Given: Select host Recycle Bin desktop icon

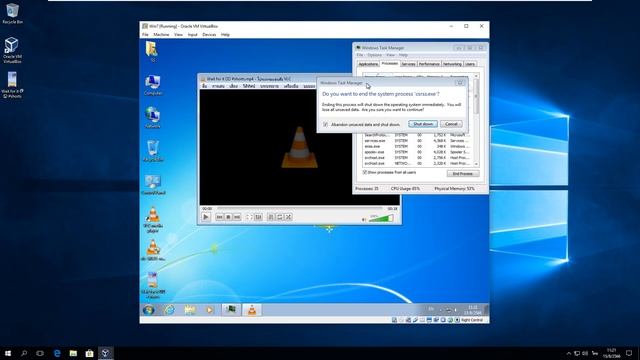Looking at the screenshot, I should [12, 13].
